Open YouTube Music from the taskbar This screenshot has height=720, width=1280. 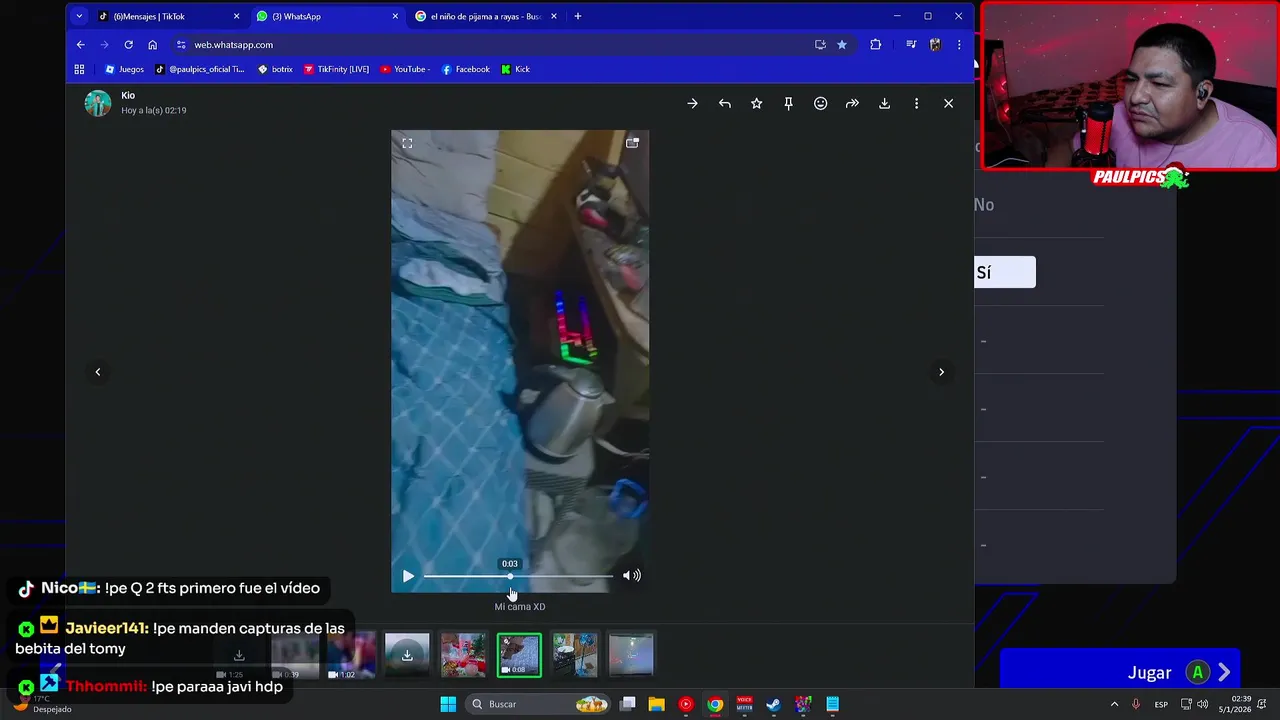tap(685, 704)
